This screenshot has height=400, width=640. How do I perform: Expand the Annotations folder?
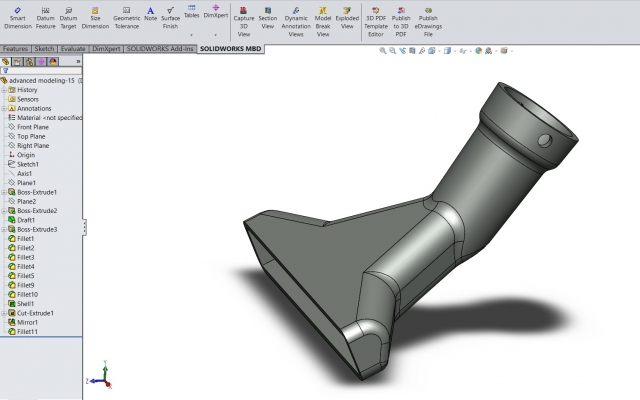pos(4,109)
